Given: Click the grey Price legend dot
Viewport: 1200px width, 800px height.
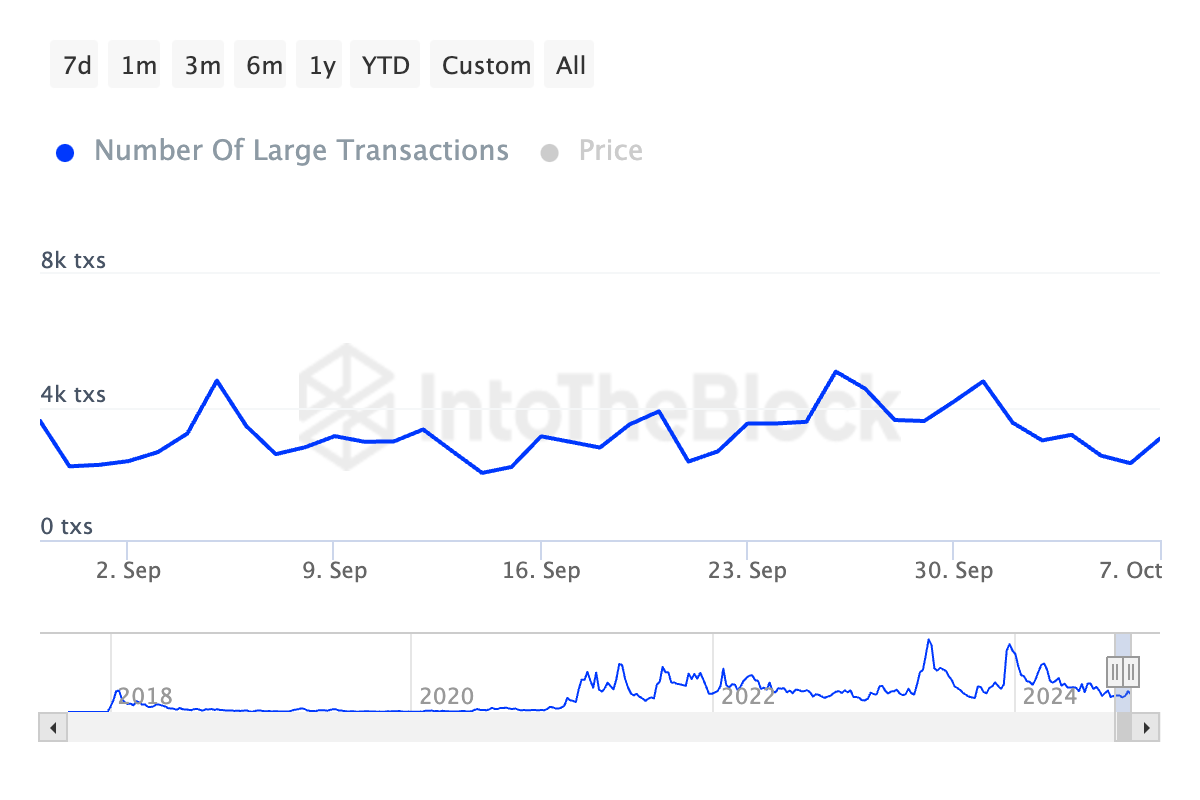Looking at the screenshot, I should point(549,153).
